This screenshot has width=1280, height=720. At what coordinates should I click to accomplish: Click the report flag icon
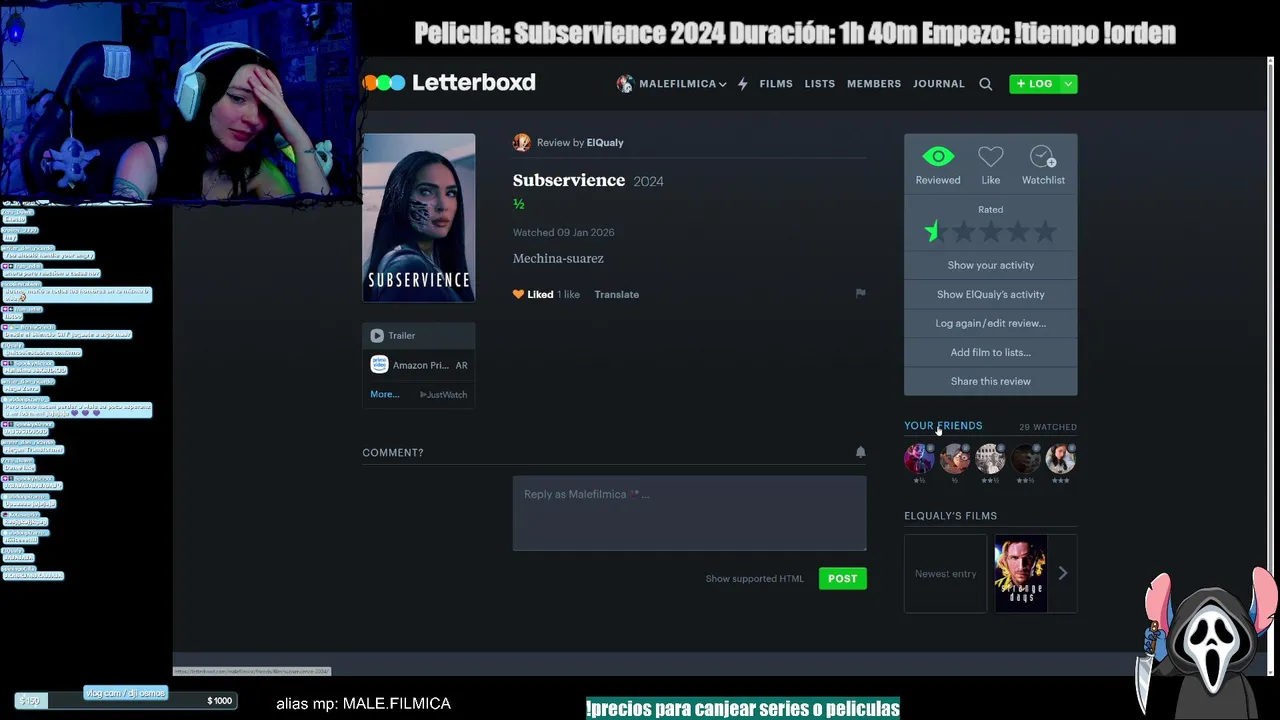pos(860,293)
